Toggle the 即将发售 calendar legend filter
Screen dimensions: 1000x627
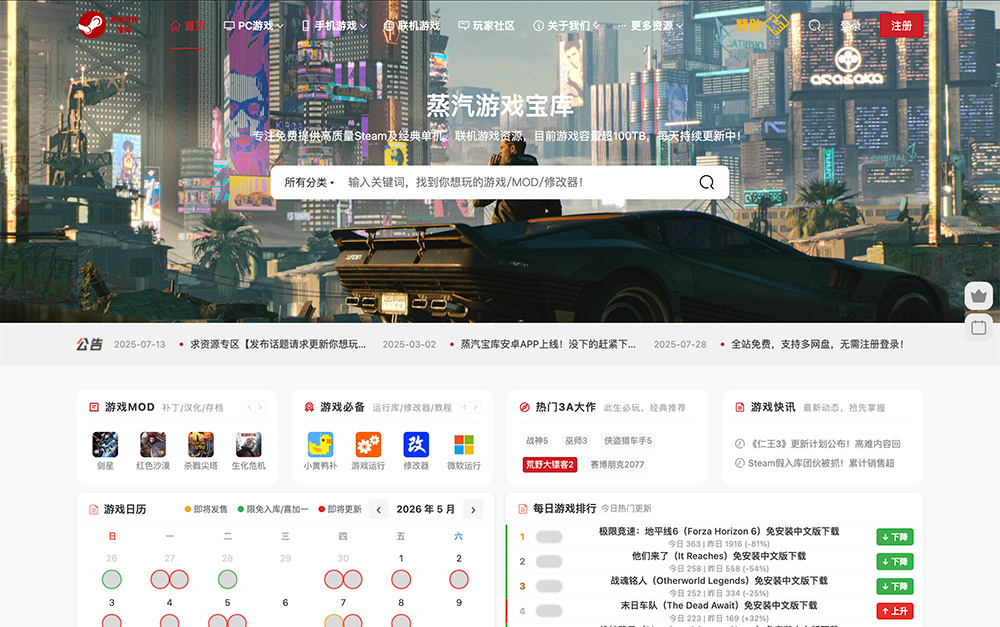[206, 509]
